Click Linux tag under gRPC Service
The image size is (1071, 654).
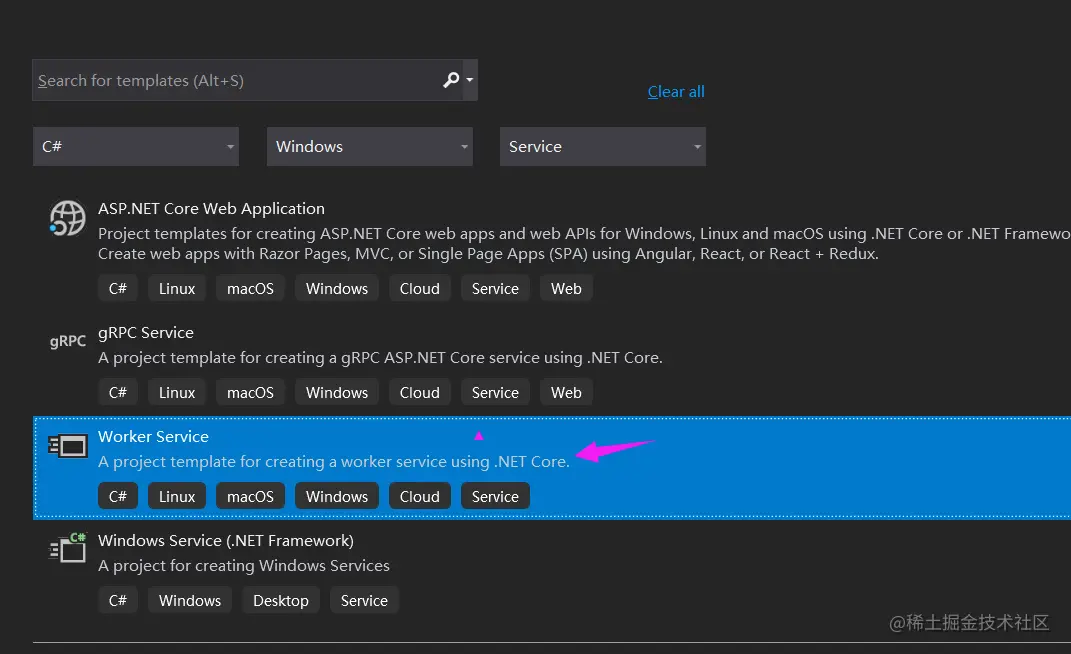coord(177,392)
